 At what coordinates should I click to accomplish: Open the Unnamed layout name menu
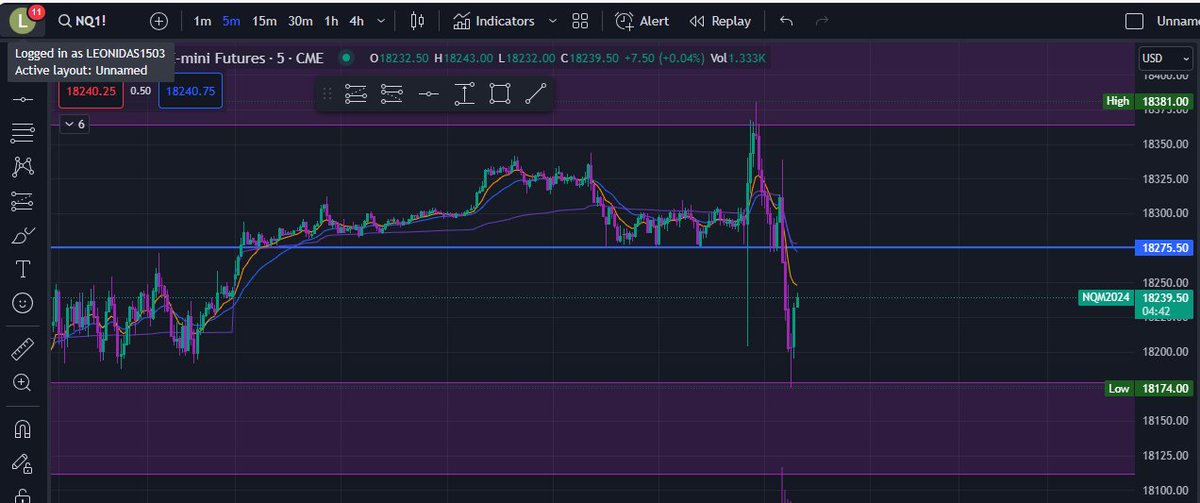click(x=1177, y=21)
